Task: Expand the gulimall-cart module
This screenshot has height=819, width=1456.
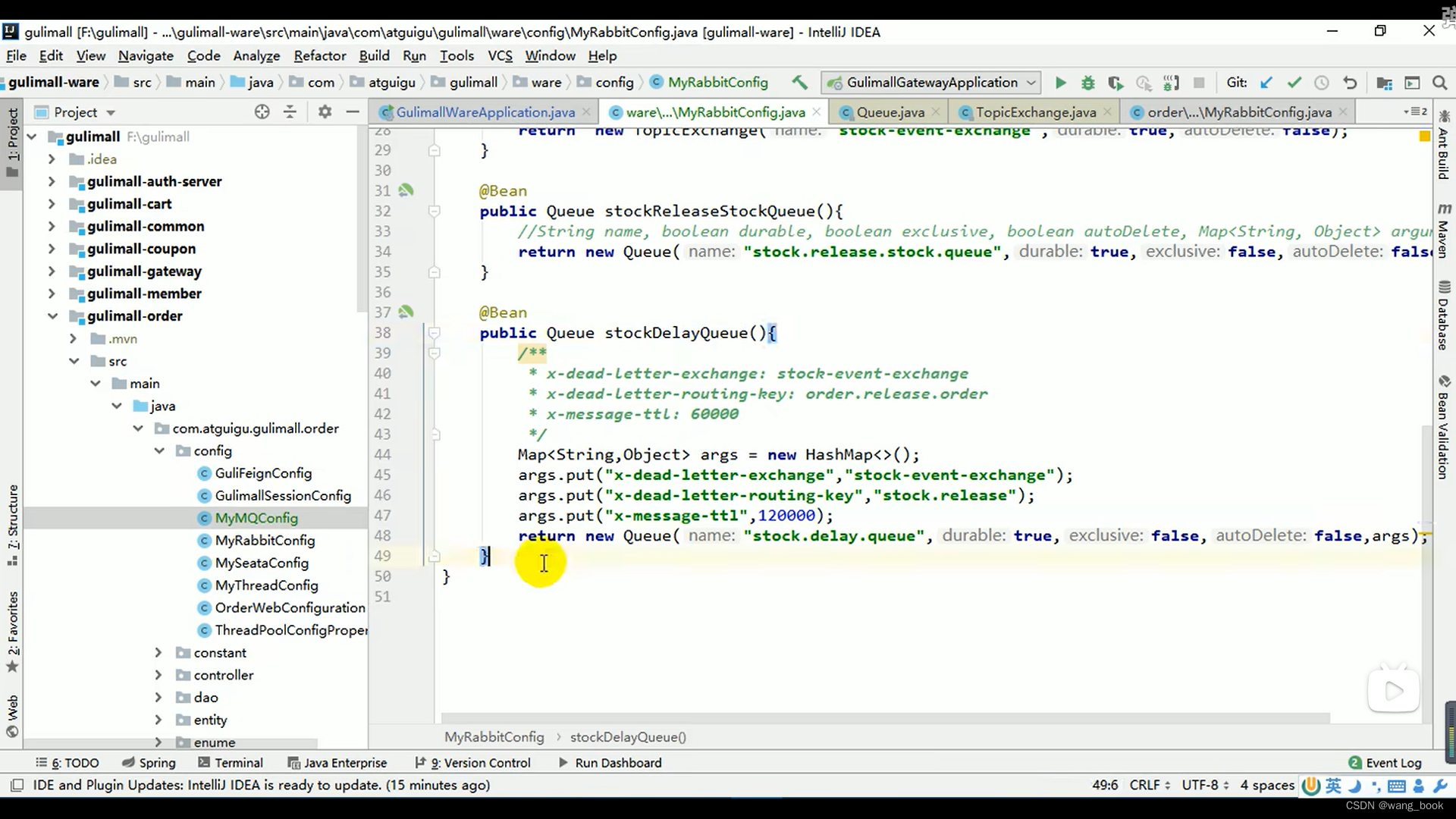Action: click(52, 204)
